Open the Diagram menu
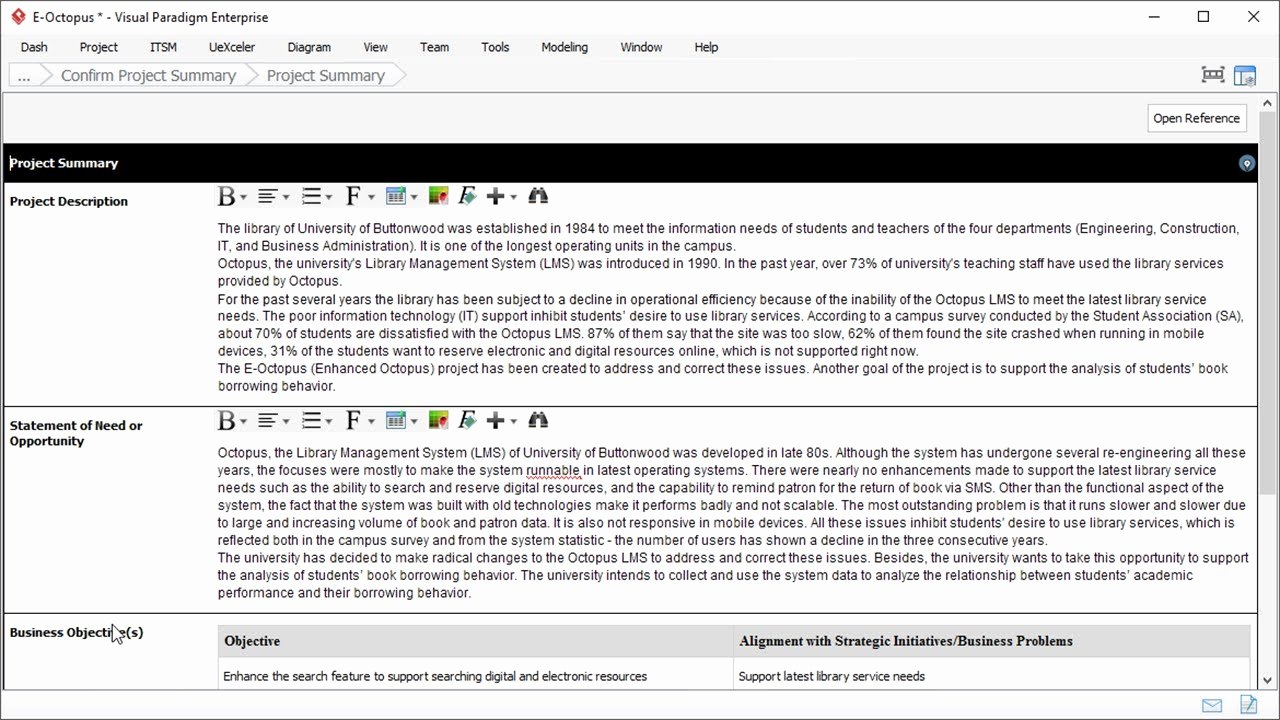The height and width of the screenshot is (720, 1280). pyautogui.click(x=309, y=47)
